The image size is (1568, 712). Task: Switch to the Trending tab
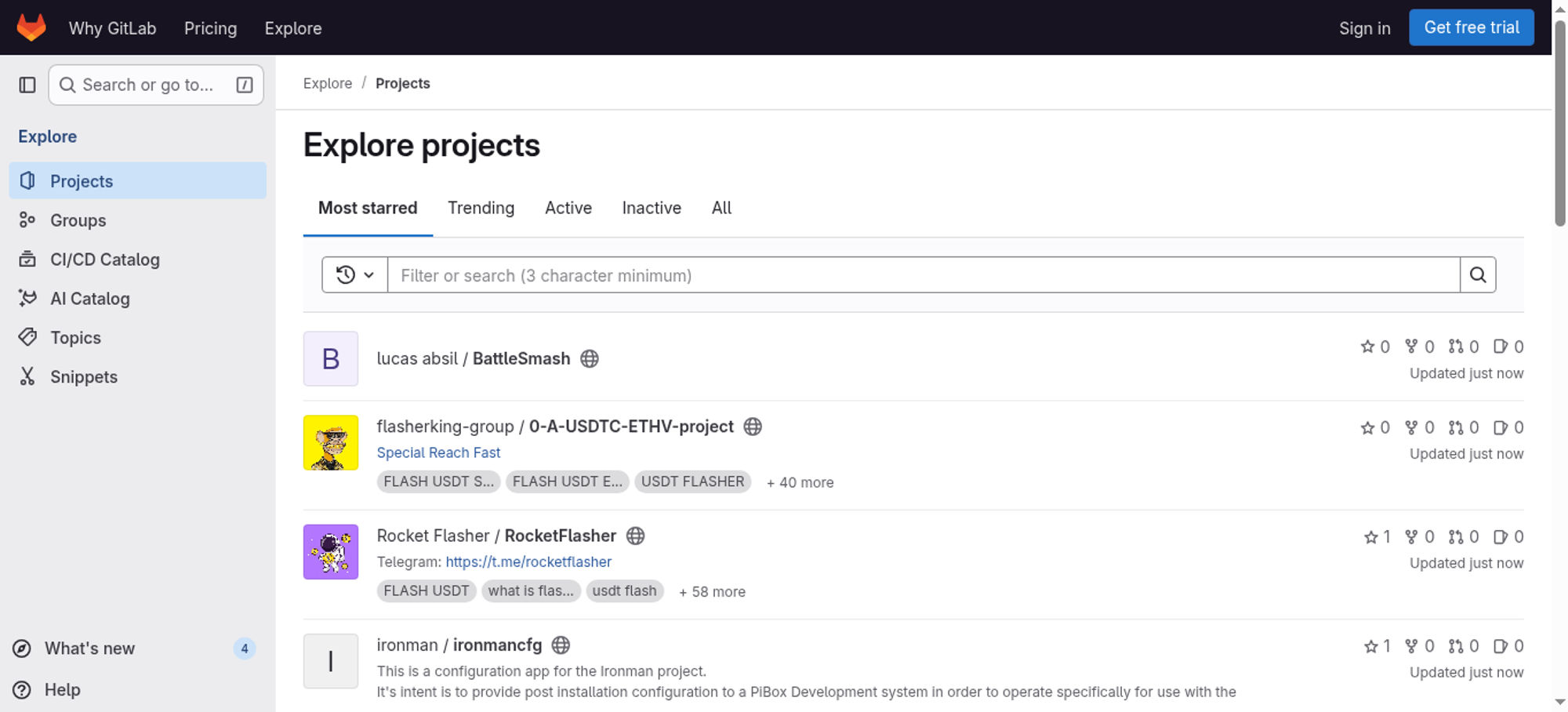481,208
